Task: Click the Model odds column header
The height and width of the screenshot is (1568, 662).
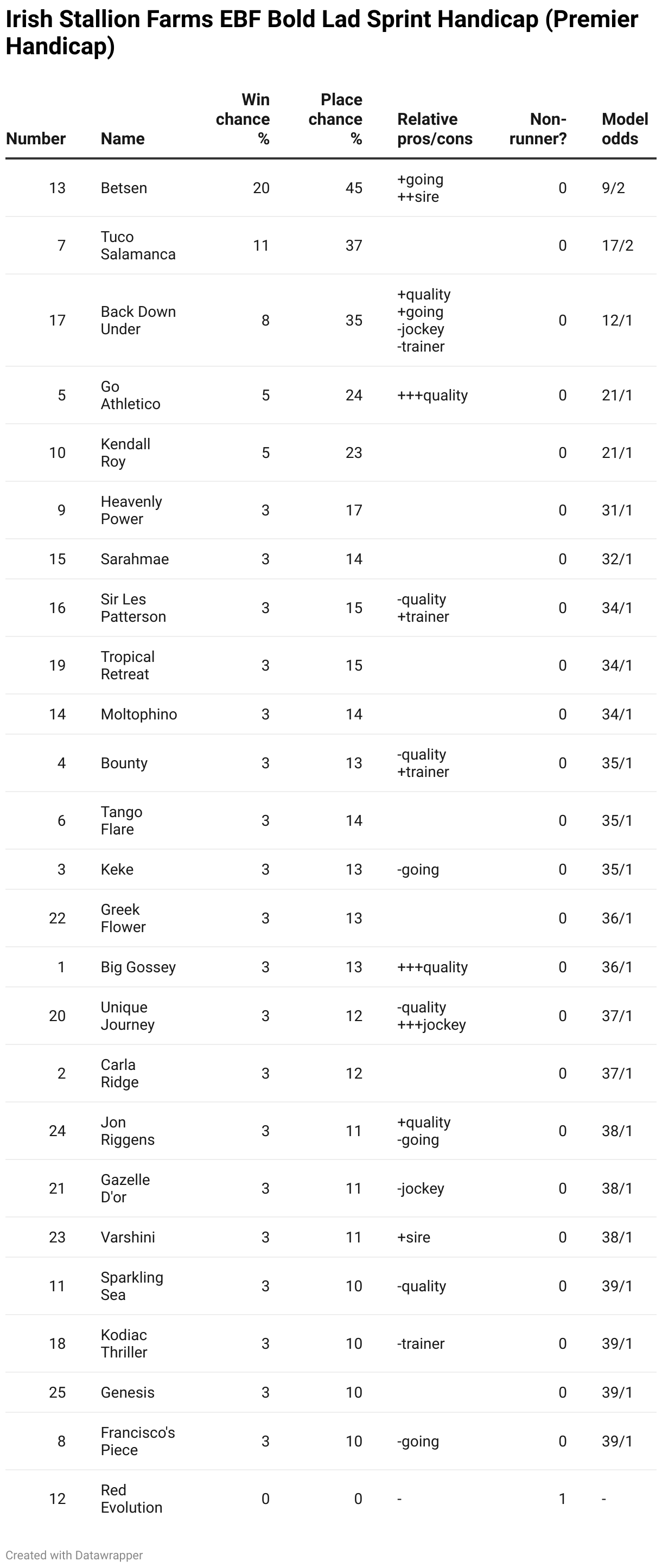Action: point(625,129)
